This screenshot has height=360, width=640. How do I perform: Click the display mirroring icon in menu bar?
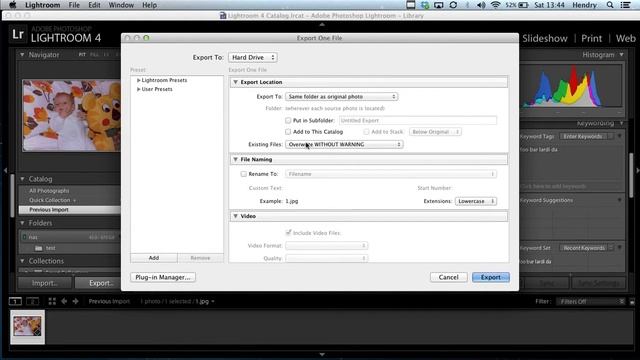439,5
